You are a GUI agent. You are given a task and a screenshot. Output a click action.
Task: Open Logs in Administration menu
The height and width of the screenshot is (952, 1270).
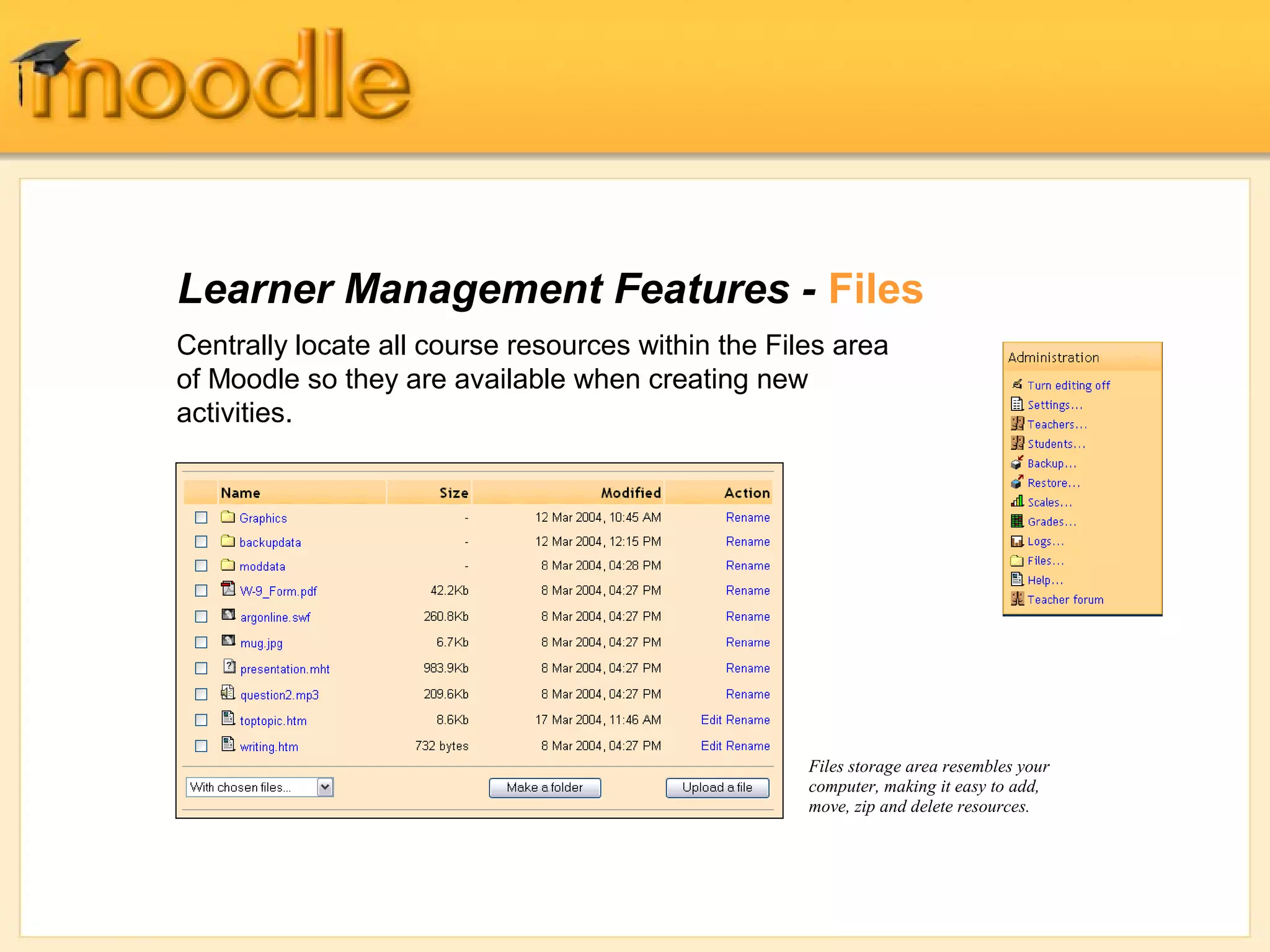pos(1046,541)
